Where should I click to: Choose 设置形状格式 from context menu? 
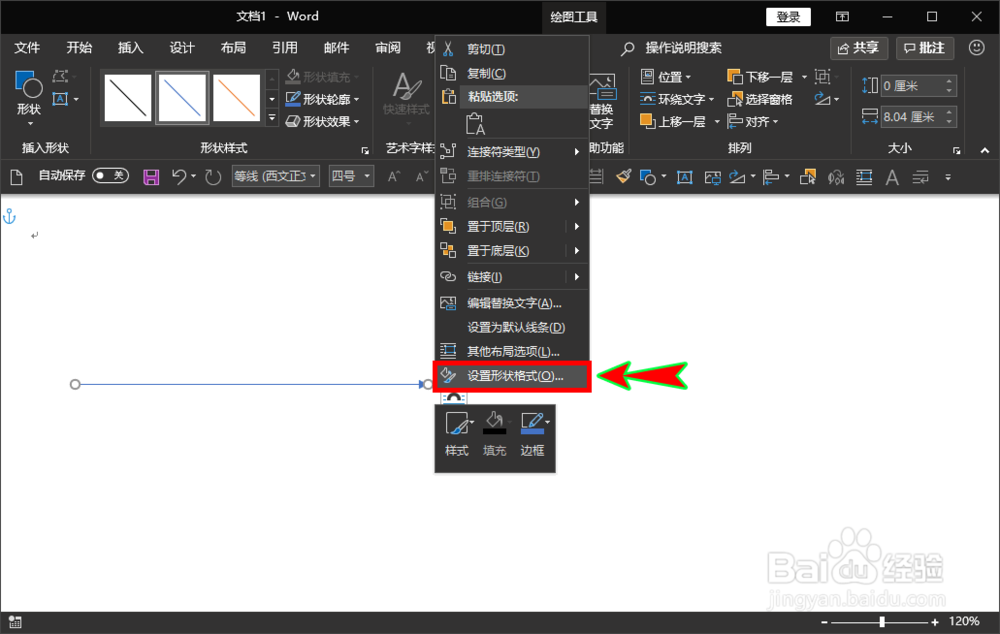click(511, 376)
